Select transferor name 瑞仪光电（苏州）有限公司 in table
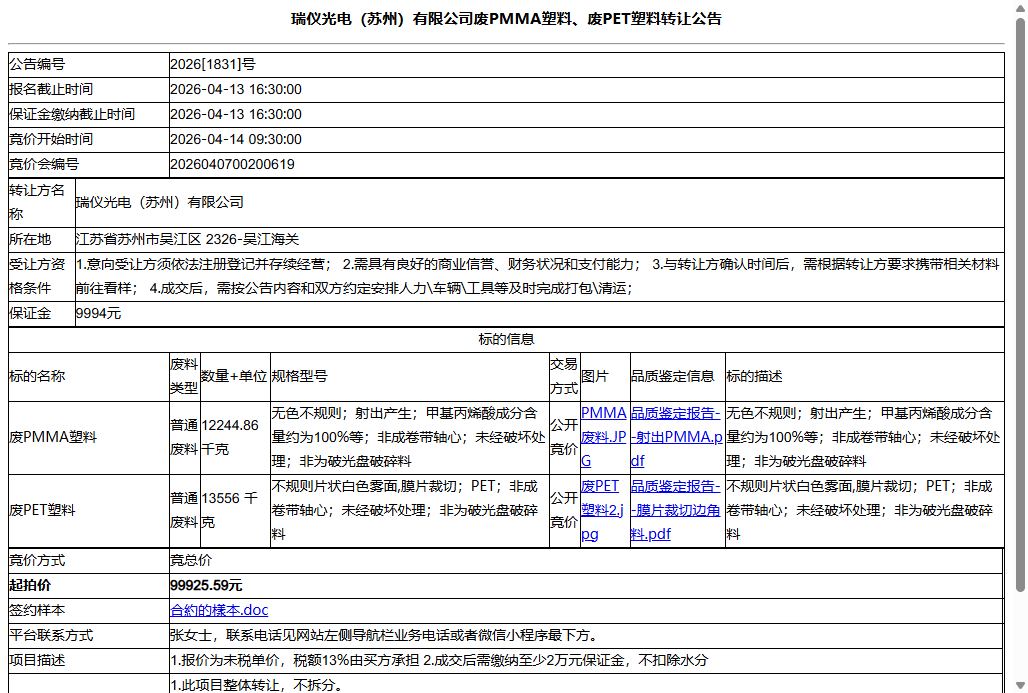Viewport: 1028px width, 693px height. point(160,203)
